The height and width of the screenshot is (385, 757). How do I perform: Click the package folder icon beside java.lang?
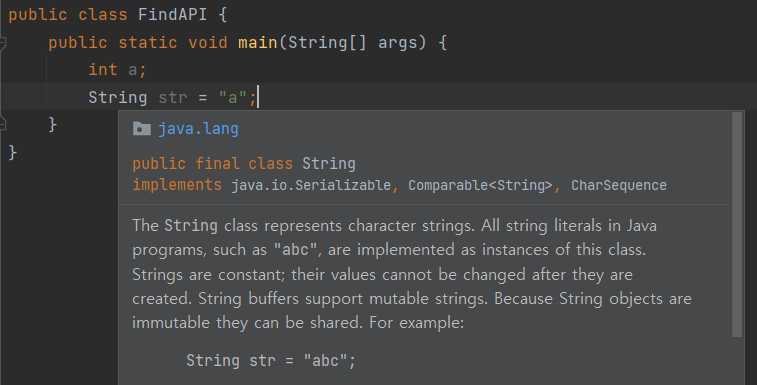pos(141,129)
